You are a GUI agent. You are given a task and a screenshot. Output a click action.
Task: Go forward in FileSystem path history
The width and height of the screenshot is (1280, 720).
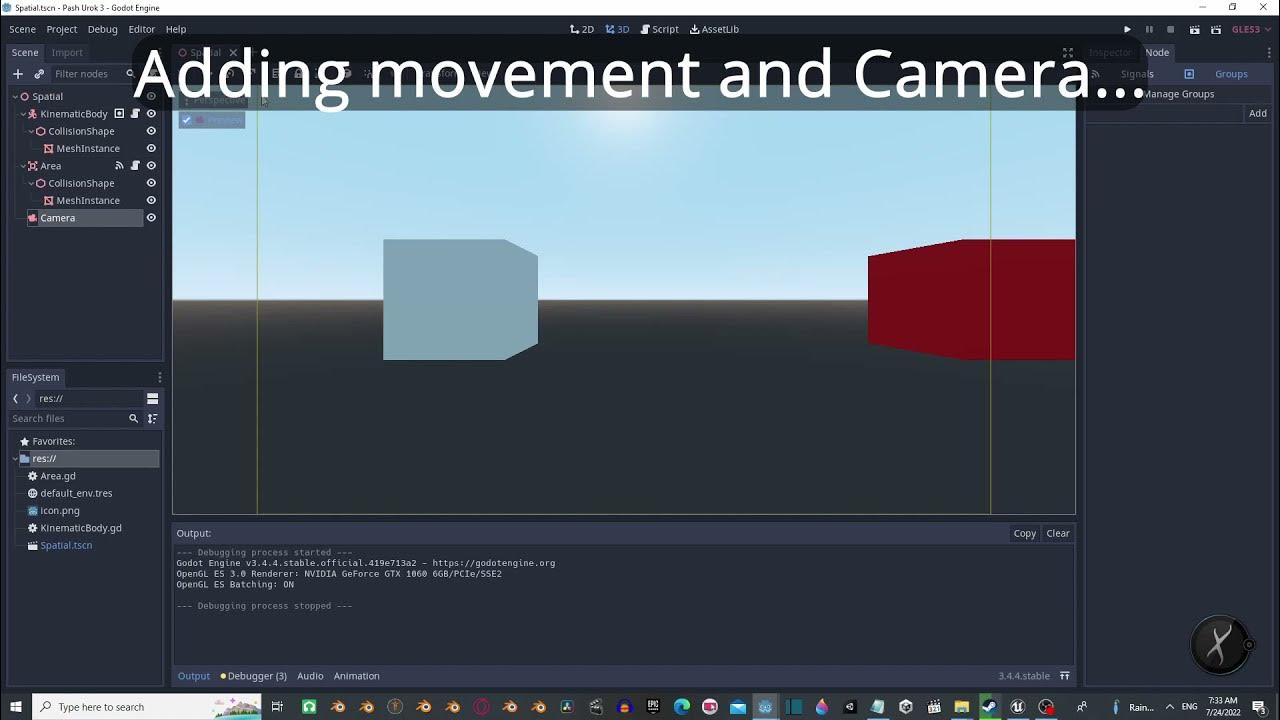coord(28,399)
